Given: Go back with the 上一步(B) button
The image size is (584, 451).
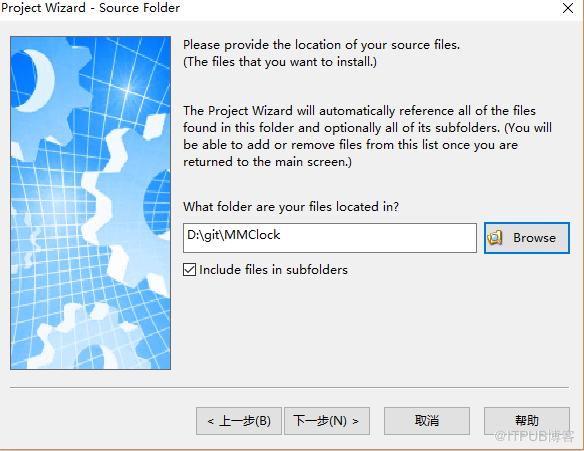Looking at the screenshot, I should click(239, 421).
